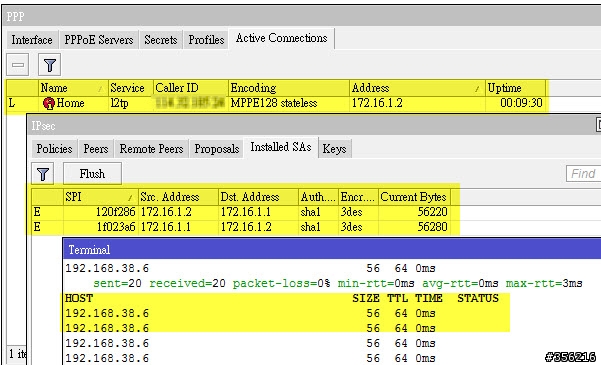Click the 56280 current bytes value

coord(432,227)
